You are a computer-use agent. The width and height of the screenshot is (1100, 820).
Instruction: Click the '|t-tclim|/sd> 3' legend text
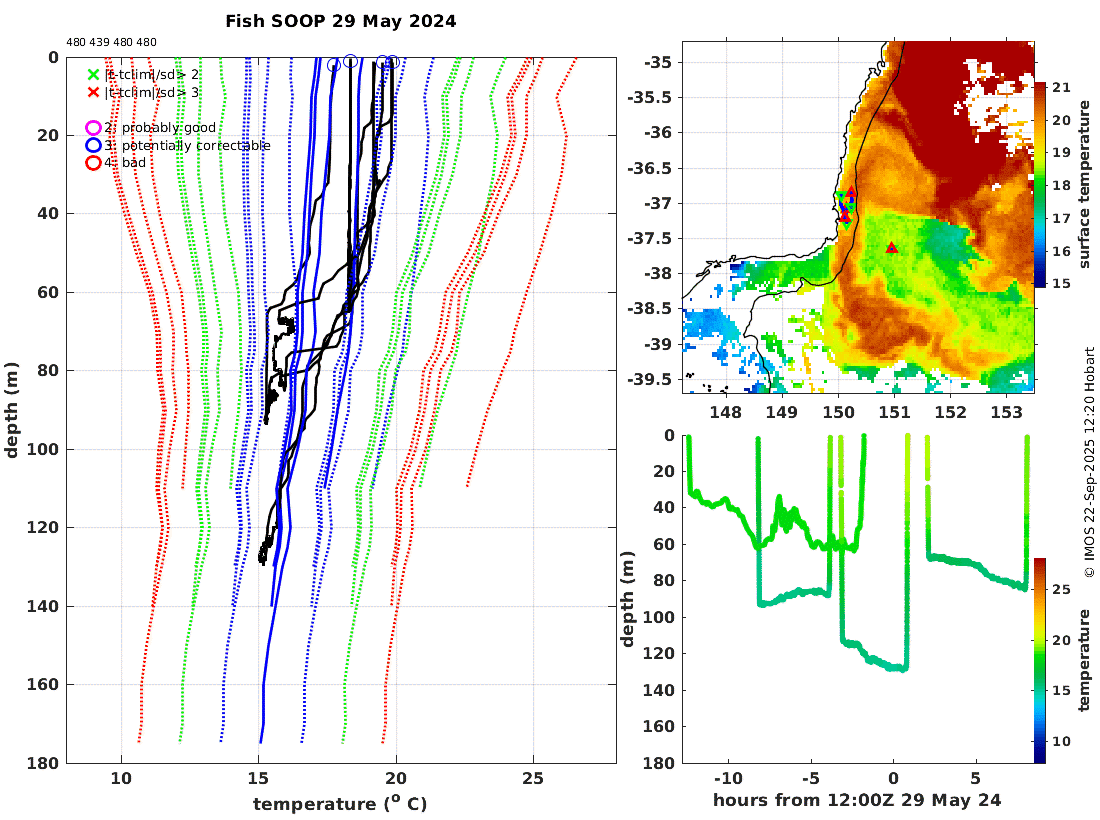point(152,93)
